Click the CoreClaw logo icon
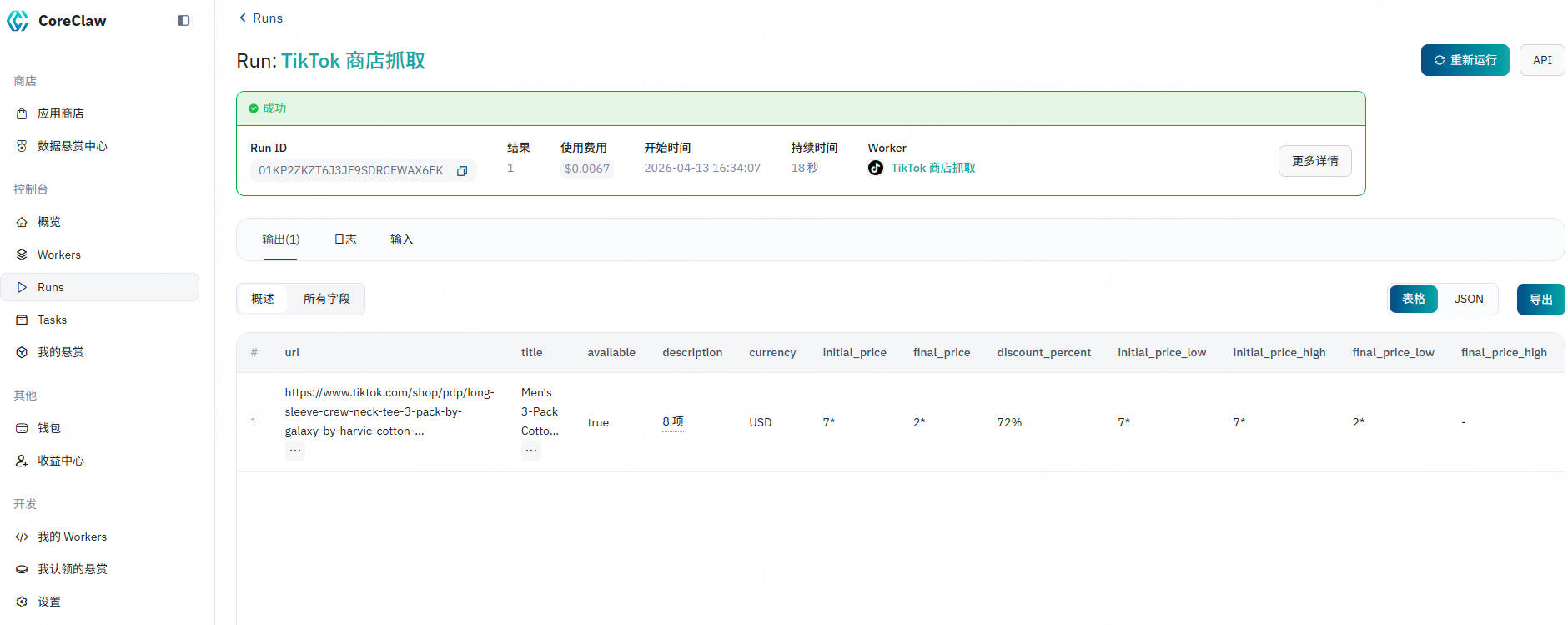This screenshot has width=1568, height=625. (x=18, y=21)
